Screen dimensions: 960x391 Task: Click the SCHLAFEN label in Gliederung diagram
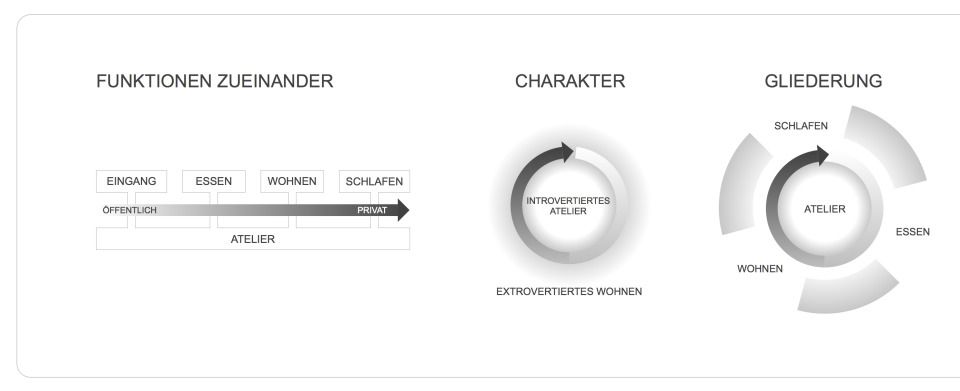(801, 126)
